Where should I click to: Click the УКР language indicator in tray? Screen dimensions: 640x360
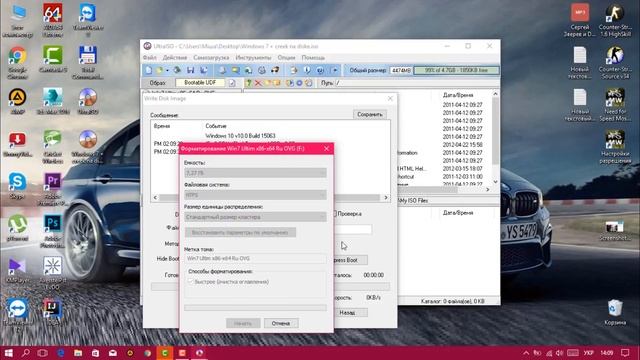point(588,353)
